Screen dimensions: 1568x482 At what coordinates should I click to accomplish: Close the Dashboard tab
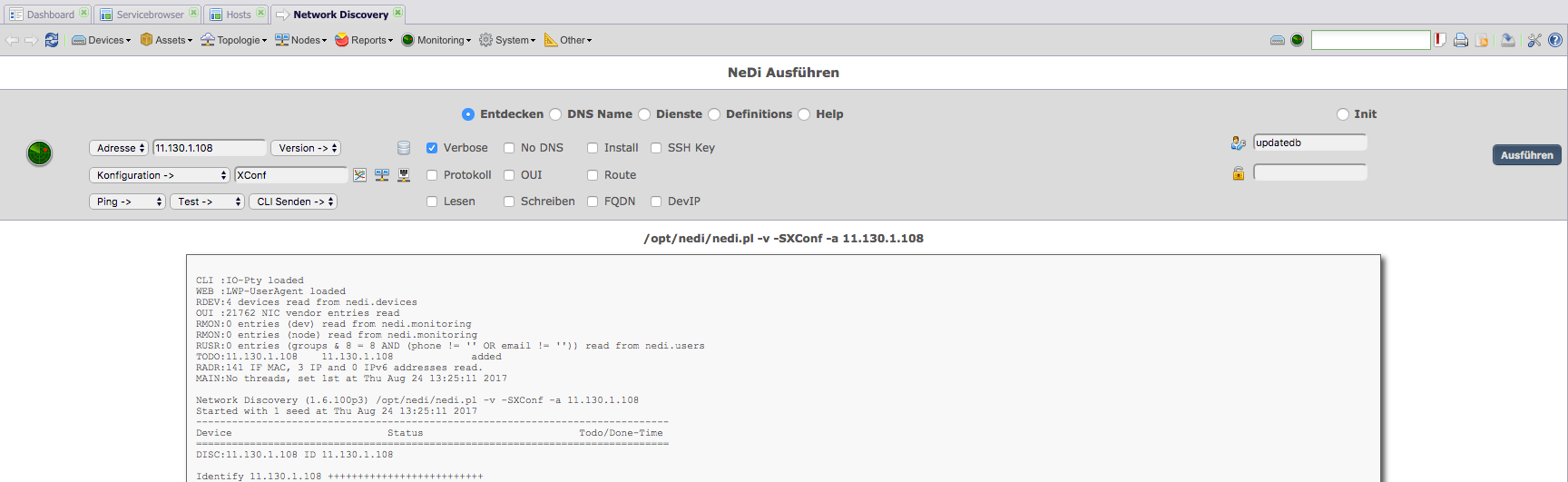pyautogui.click(x=83, y=13)
